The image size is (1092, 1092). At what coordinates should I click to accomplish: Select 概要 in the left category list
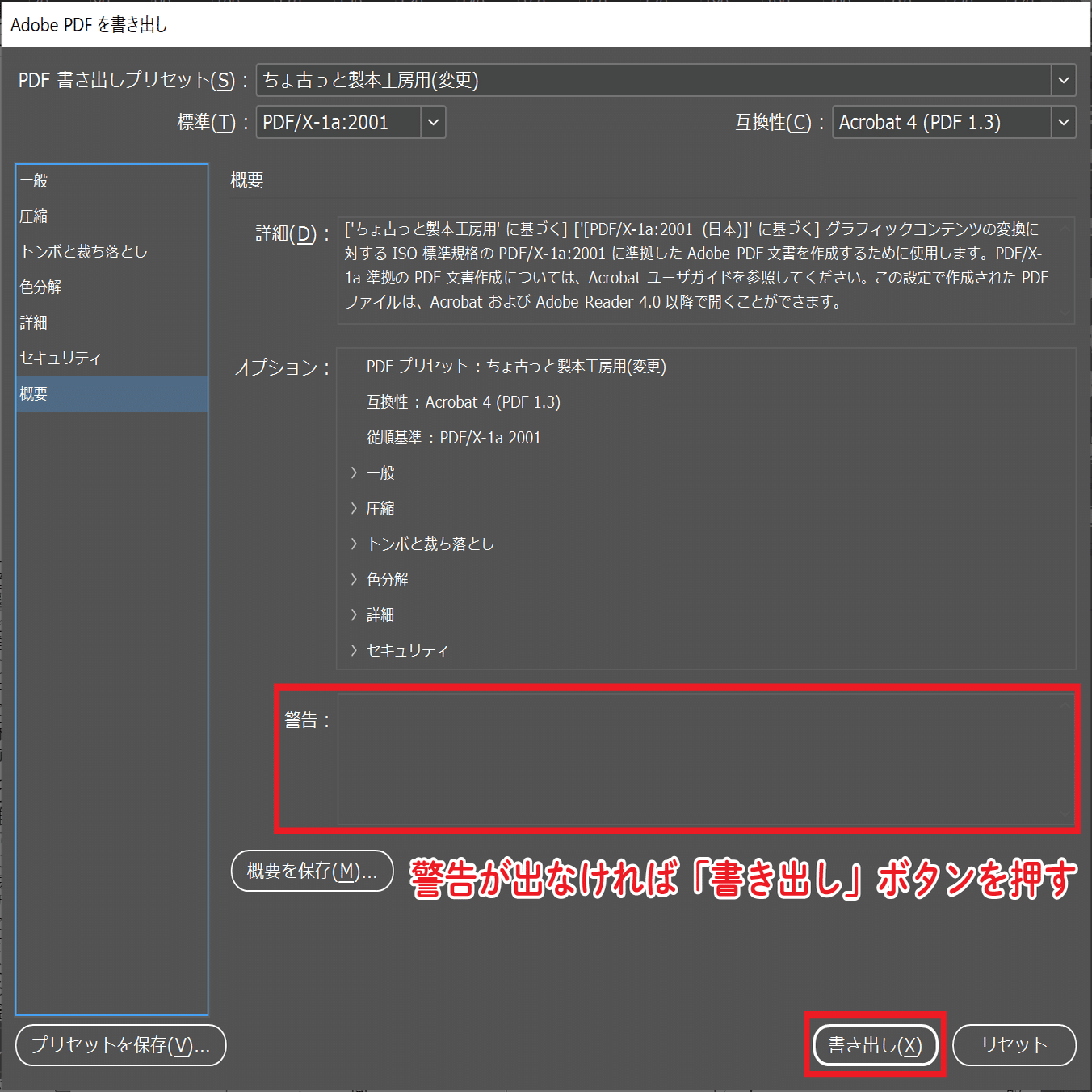pos(112,394)
